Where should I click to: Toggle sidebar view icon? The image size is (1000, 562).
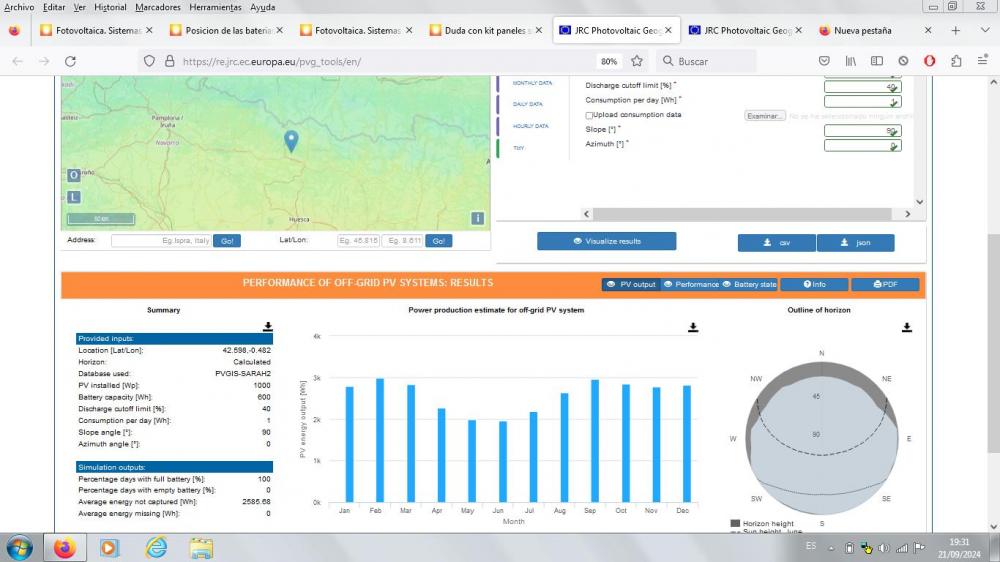877,61
